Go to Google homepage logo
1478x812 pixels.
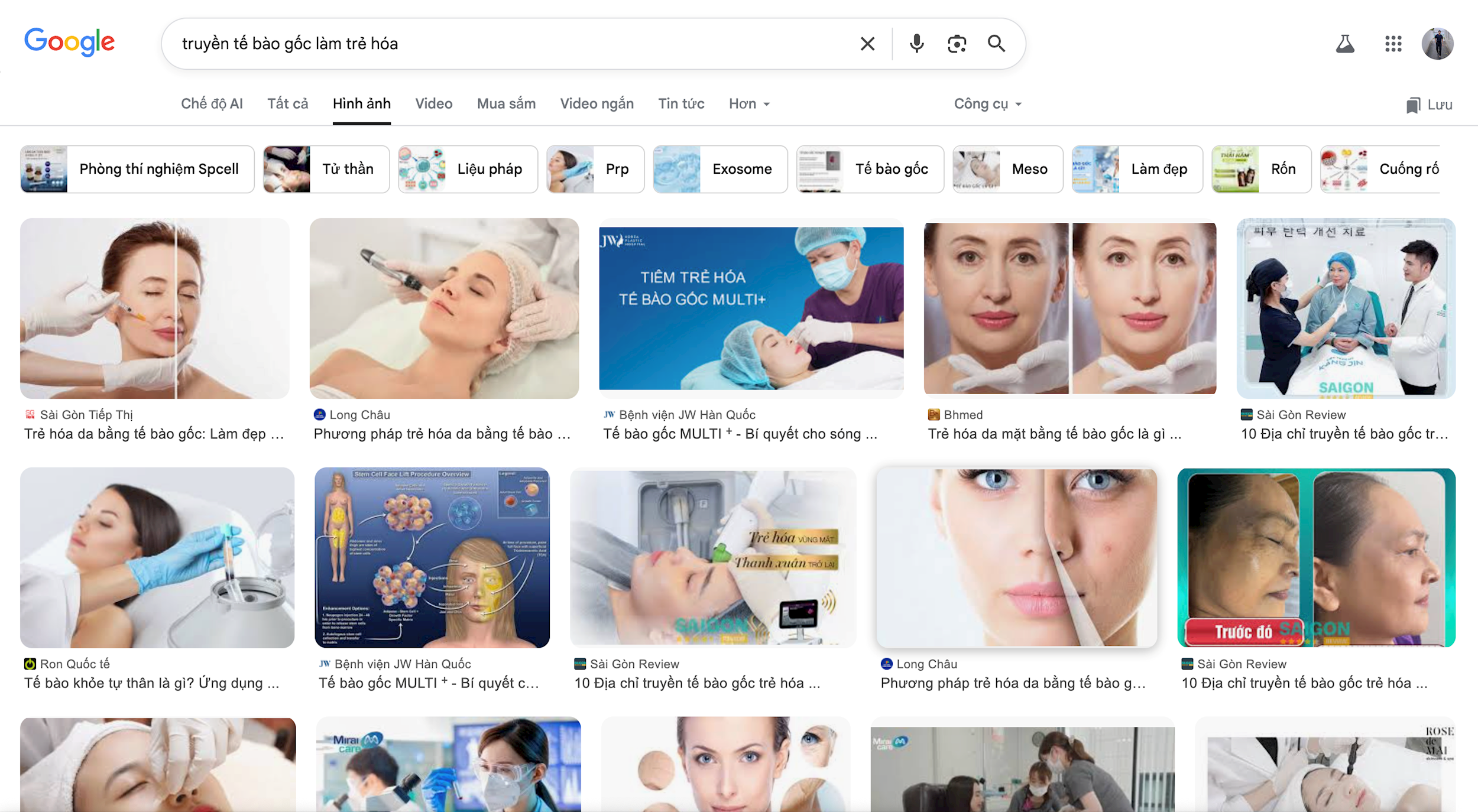(70, 43)
